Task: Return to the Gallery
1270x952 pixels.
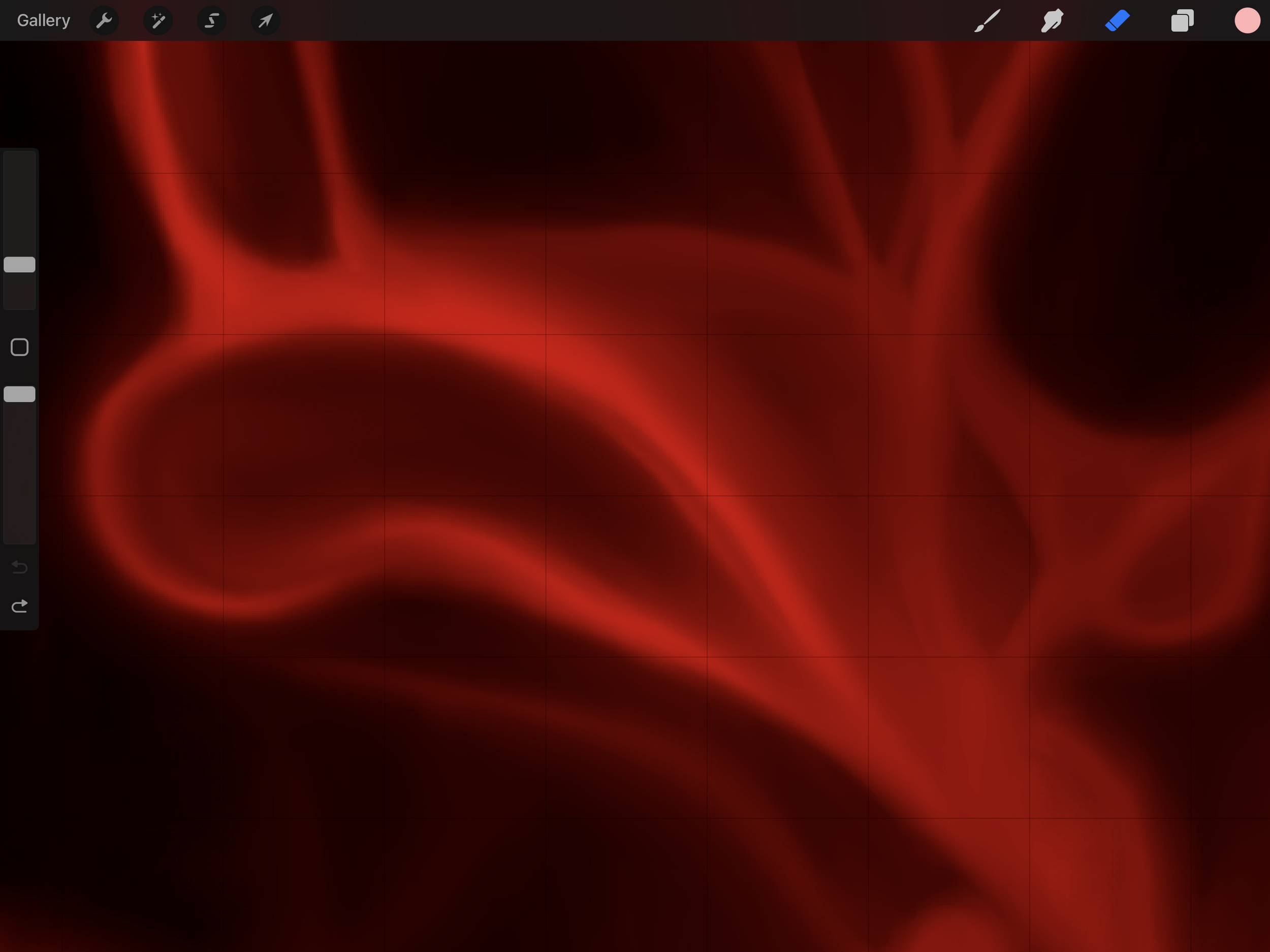Action: pos(43,21)
